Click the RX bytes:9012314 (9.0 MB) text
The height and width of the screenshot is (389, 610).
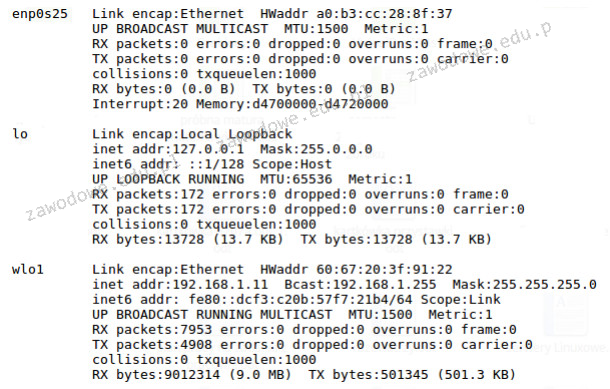192,375
